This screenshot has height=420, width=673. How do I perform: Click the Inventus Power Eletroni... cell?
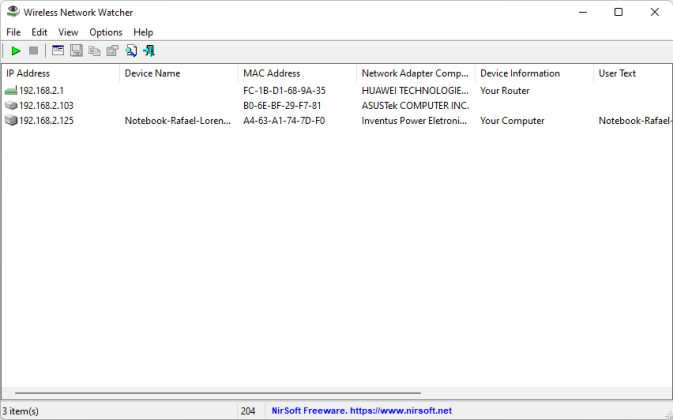pos(414,121)
